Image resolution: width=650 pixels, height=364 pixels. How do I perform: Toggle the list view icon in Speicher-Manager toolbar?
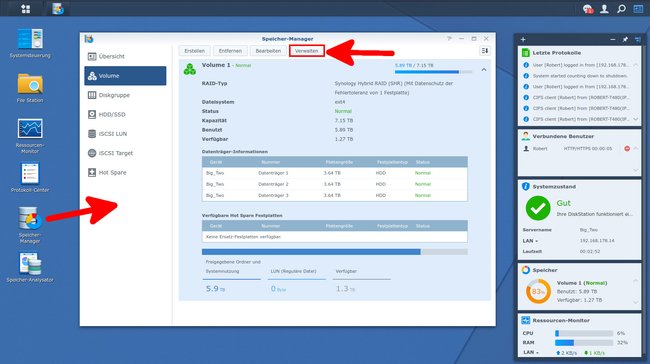tap(485, 51)
